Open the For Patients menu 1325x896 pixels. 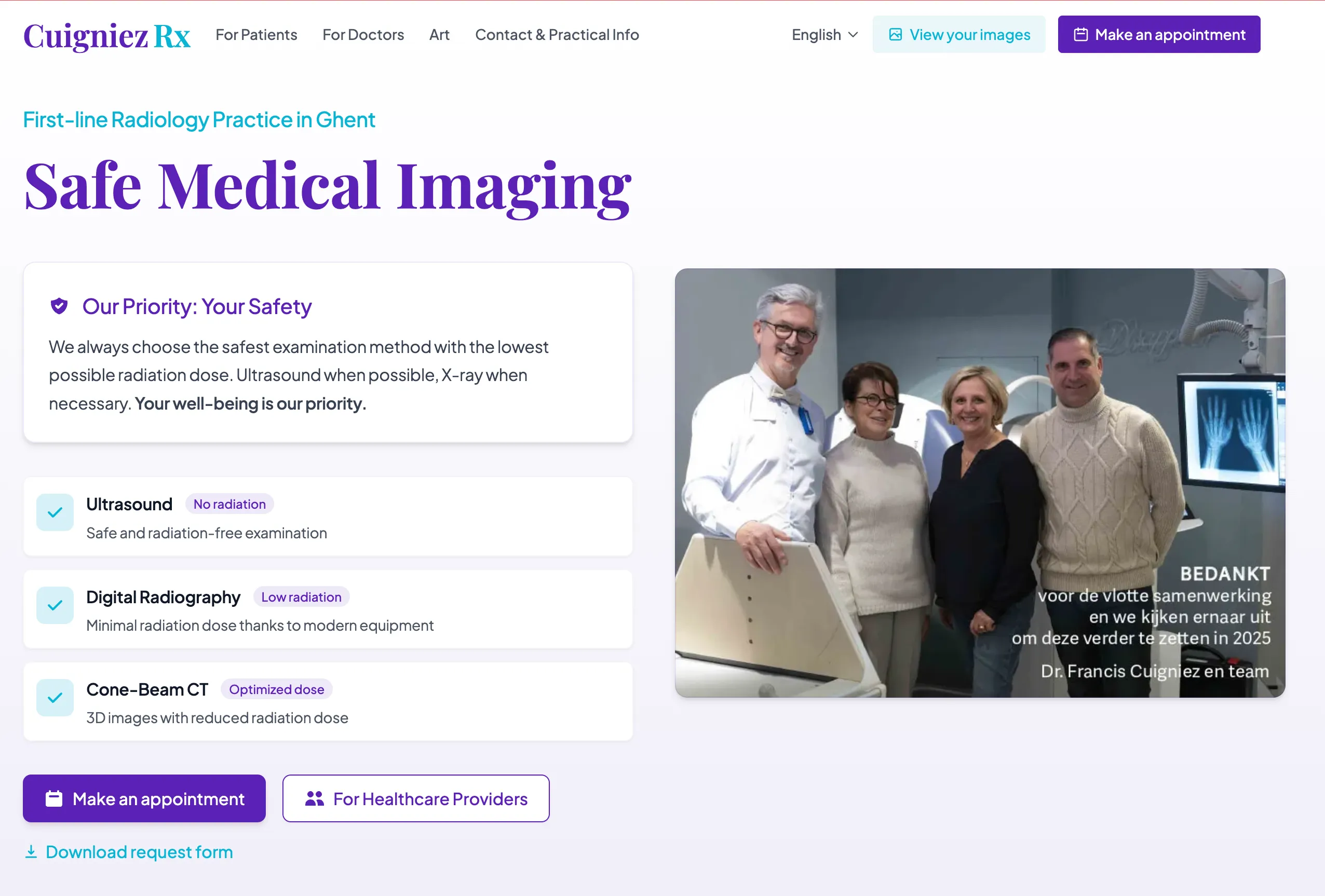click(256, 35)
